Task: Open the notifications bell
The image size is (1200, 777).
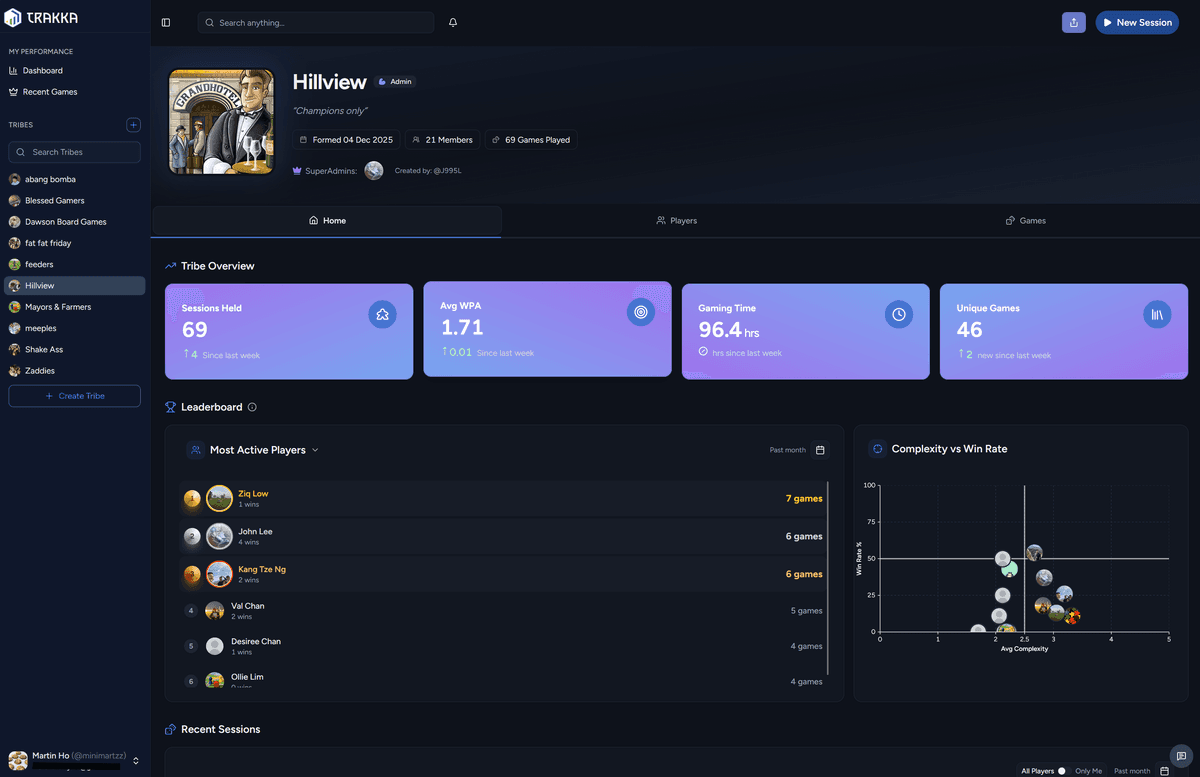Action: click(x=453, y=22)
